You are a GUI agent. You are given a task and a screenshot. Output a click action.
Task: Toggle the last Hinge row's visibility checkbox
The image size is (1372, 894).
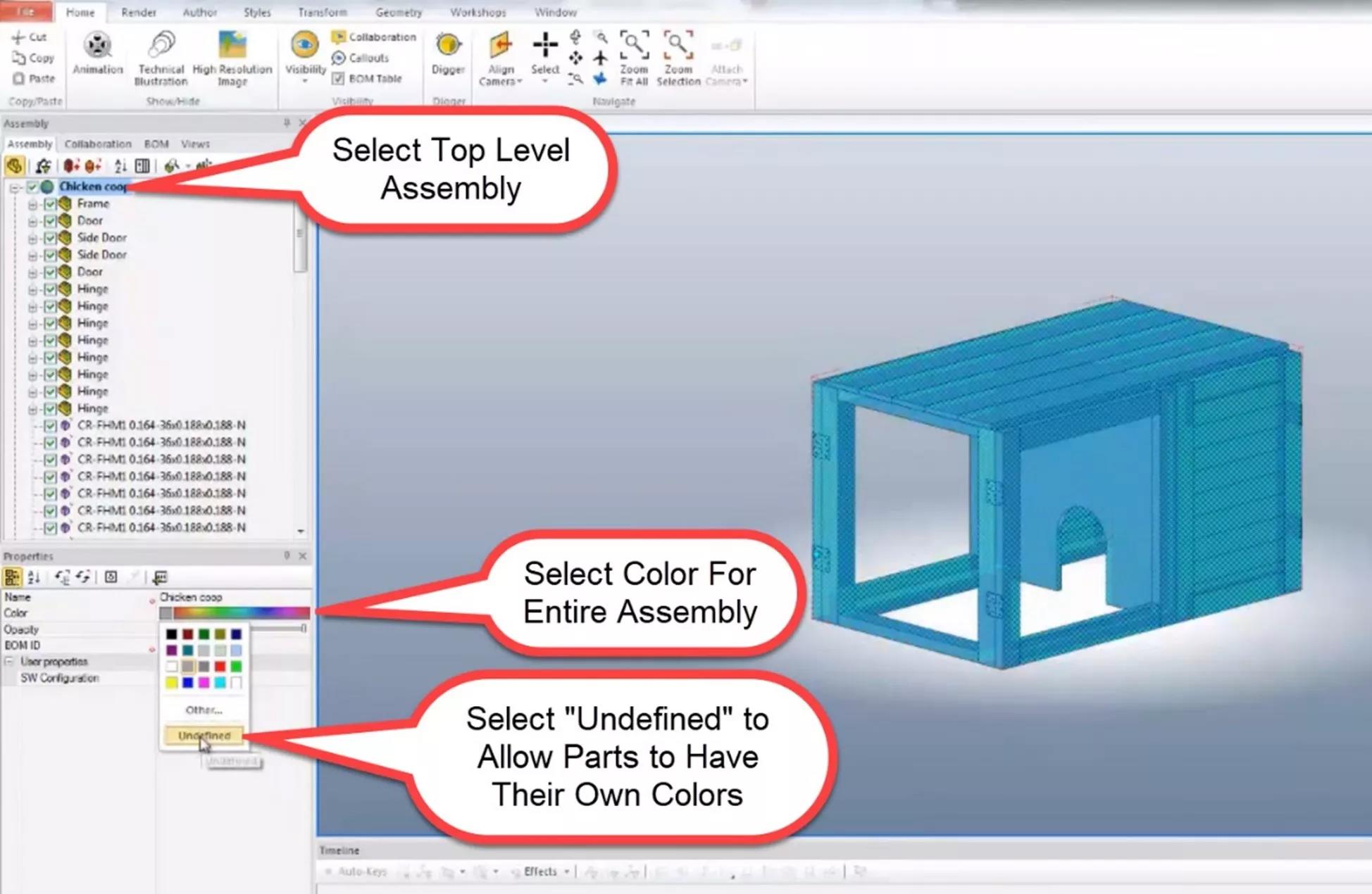50,409
